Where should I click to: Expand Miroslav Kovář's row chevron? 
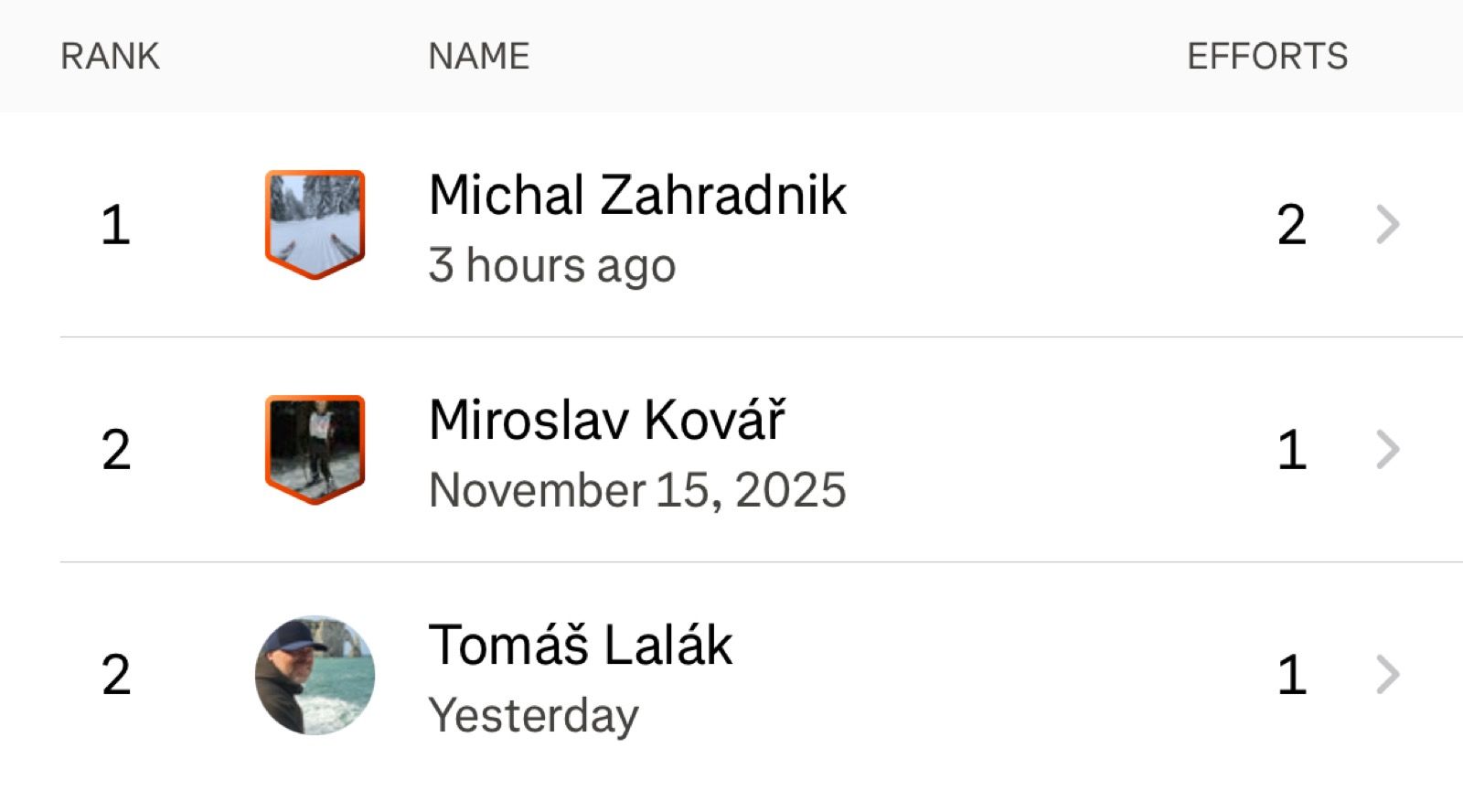click(1387, 449)
